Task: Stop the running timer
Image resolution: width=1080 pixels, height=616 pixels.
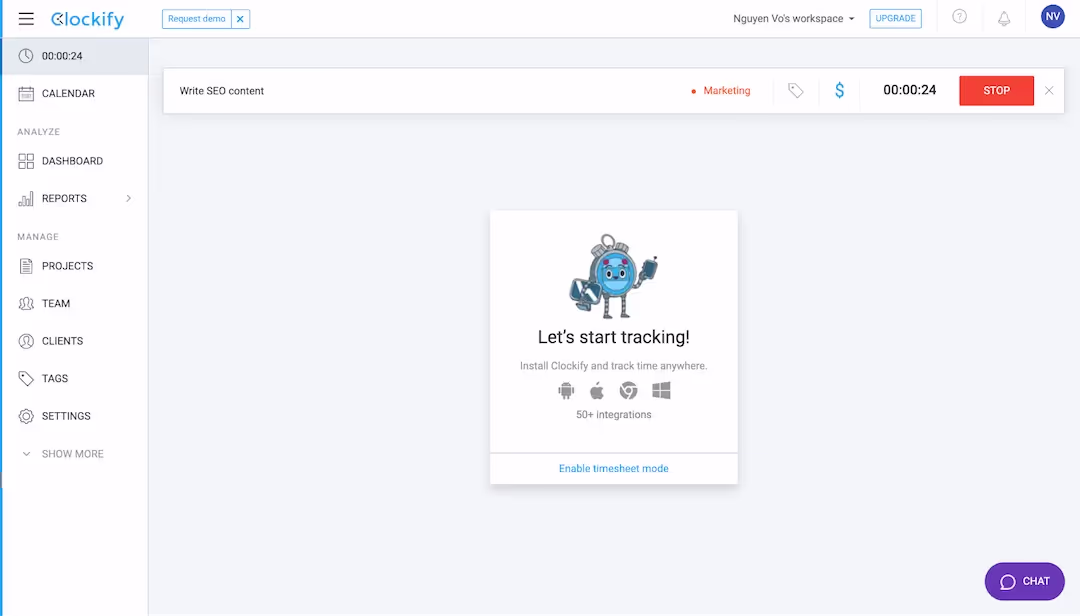Action: click(997, 91)
